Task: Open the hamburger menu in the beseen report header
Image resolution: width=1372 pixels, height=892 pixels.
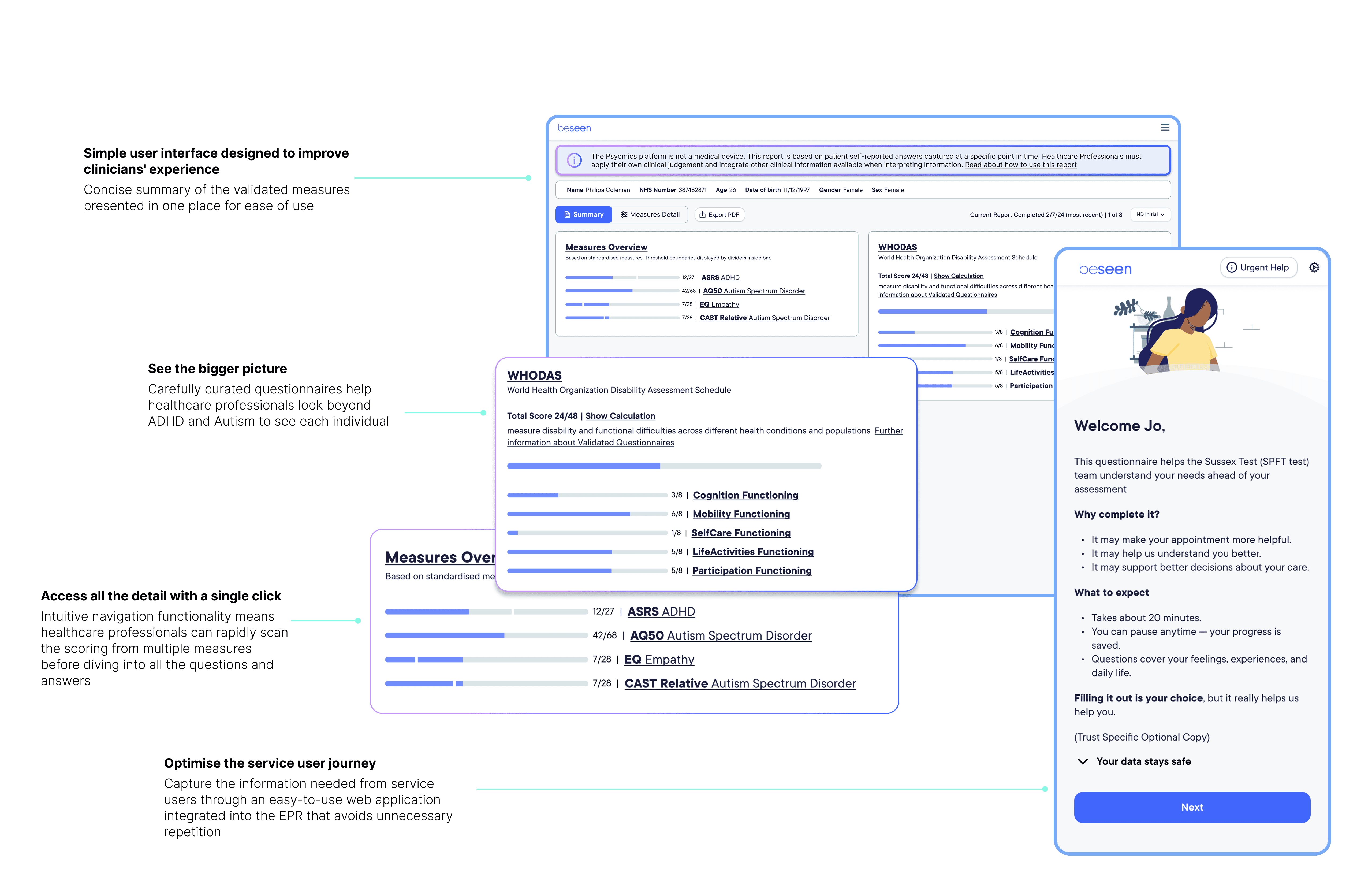Action: (x=1165, y=127)
